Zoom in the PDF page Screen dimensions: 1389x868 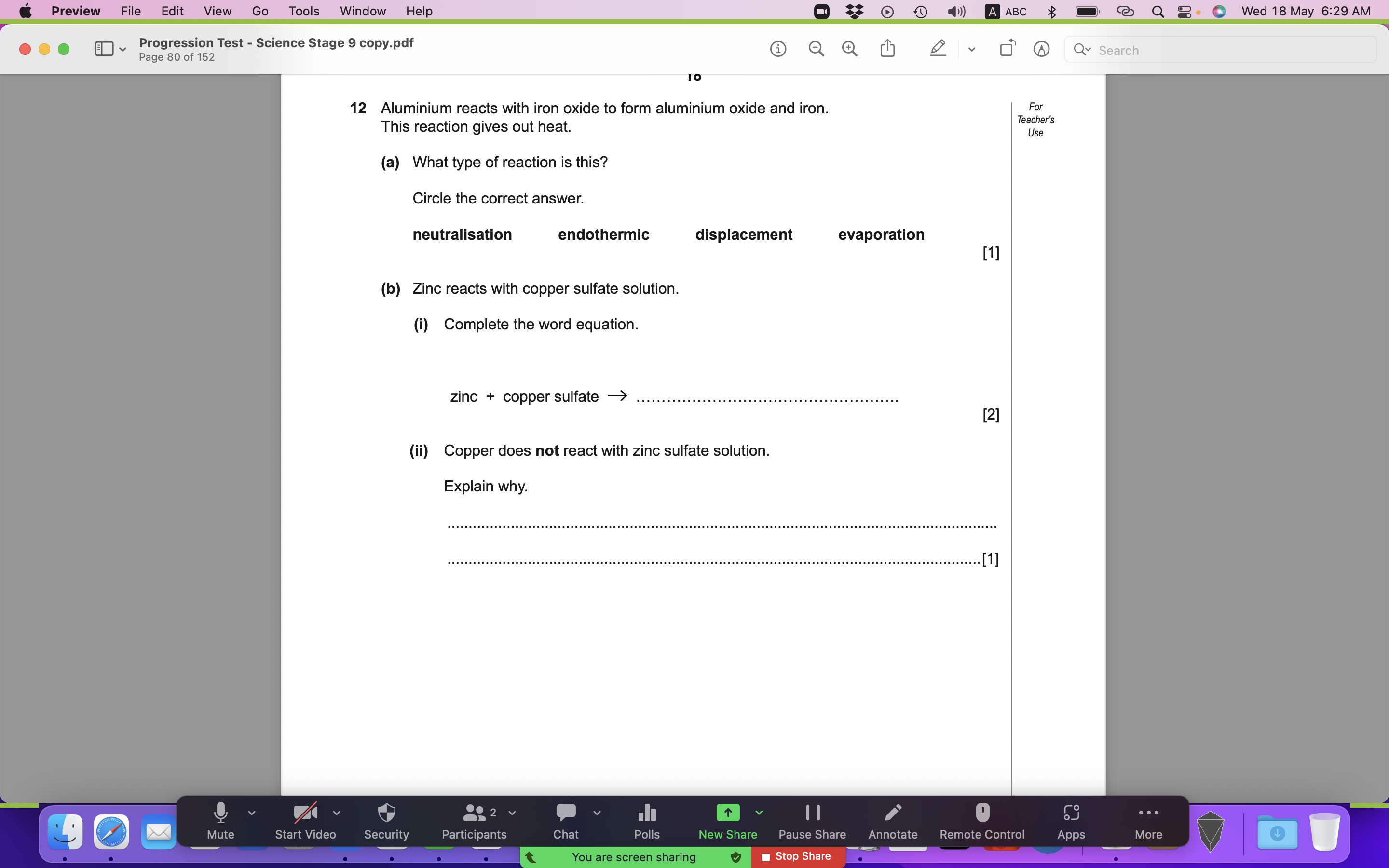849,49
